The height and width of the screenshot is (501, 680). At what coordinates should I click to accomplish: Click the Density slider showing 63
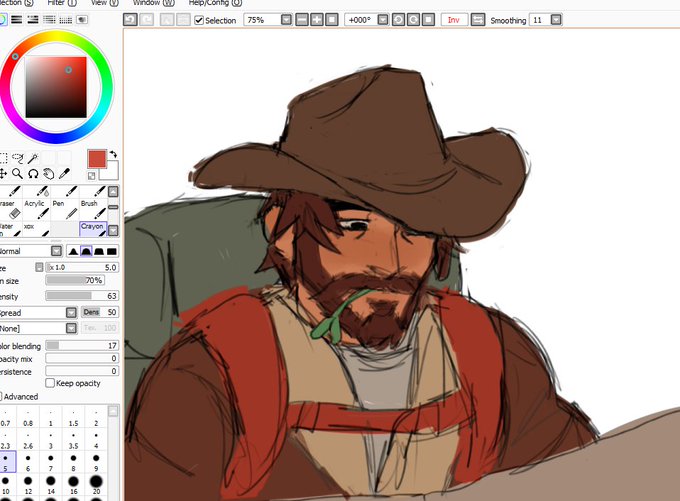82,296
